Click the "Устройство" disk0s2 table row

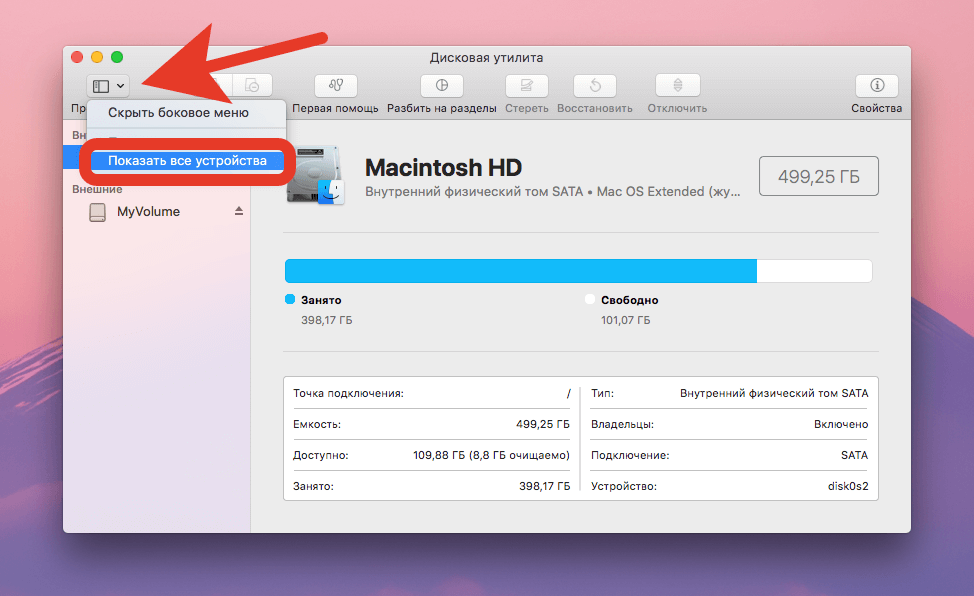[729, 486]
